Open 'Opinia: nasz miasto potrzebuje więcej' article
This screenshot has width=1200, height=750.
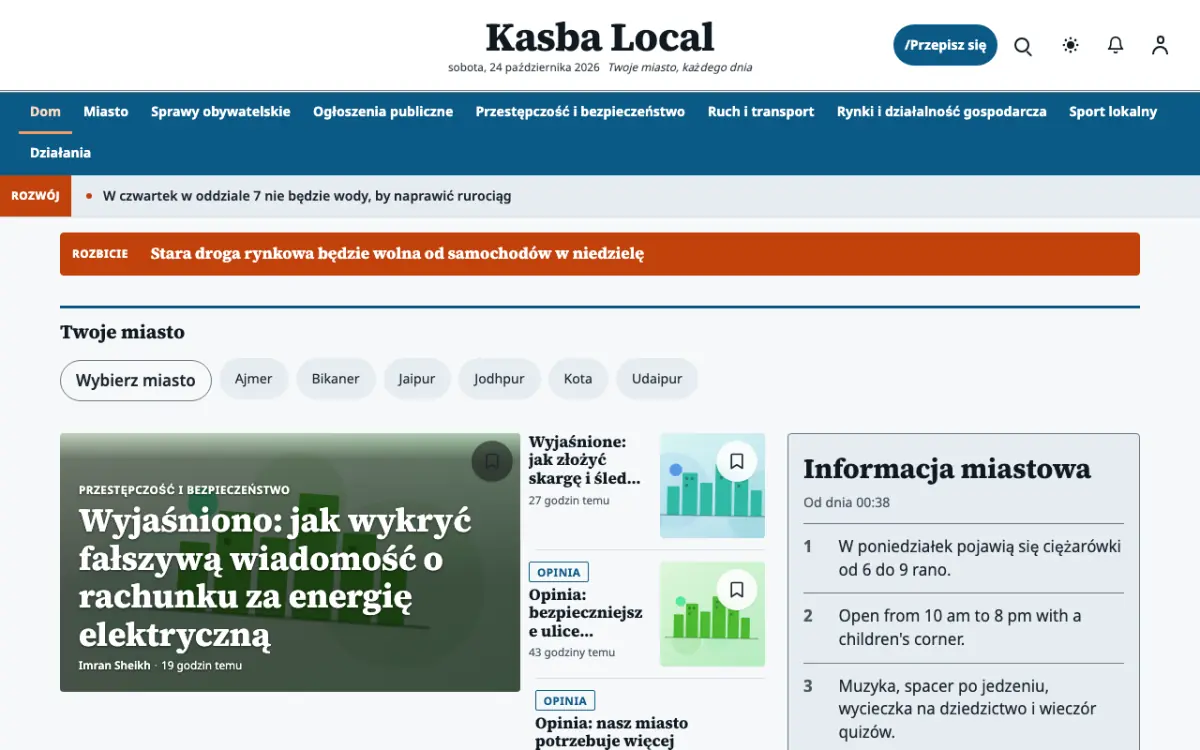tap(612, 732)
